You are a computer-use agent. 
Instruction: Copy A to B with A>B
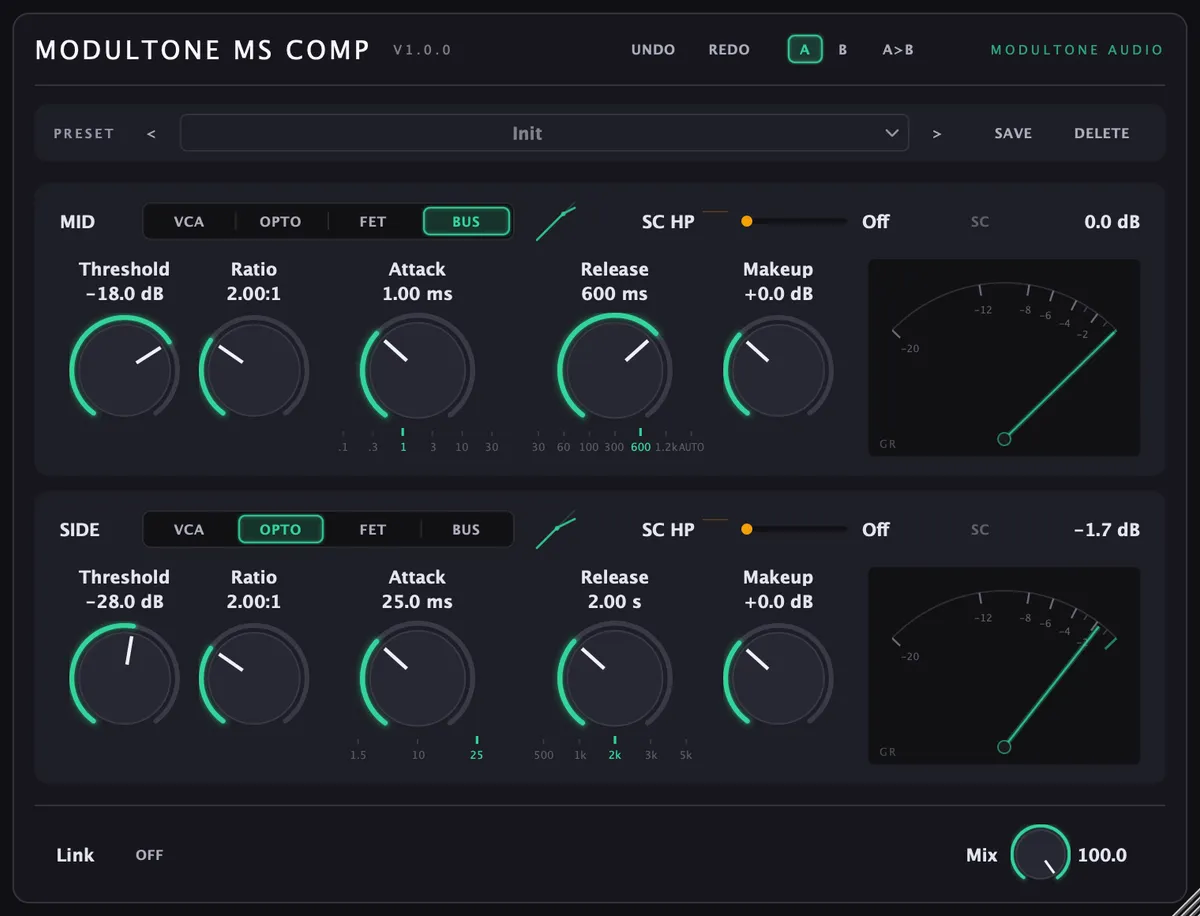898,49
